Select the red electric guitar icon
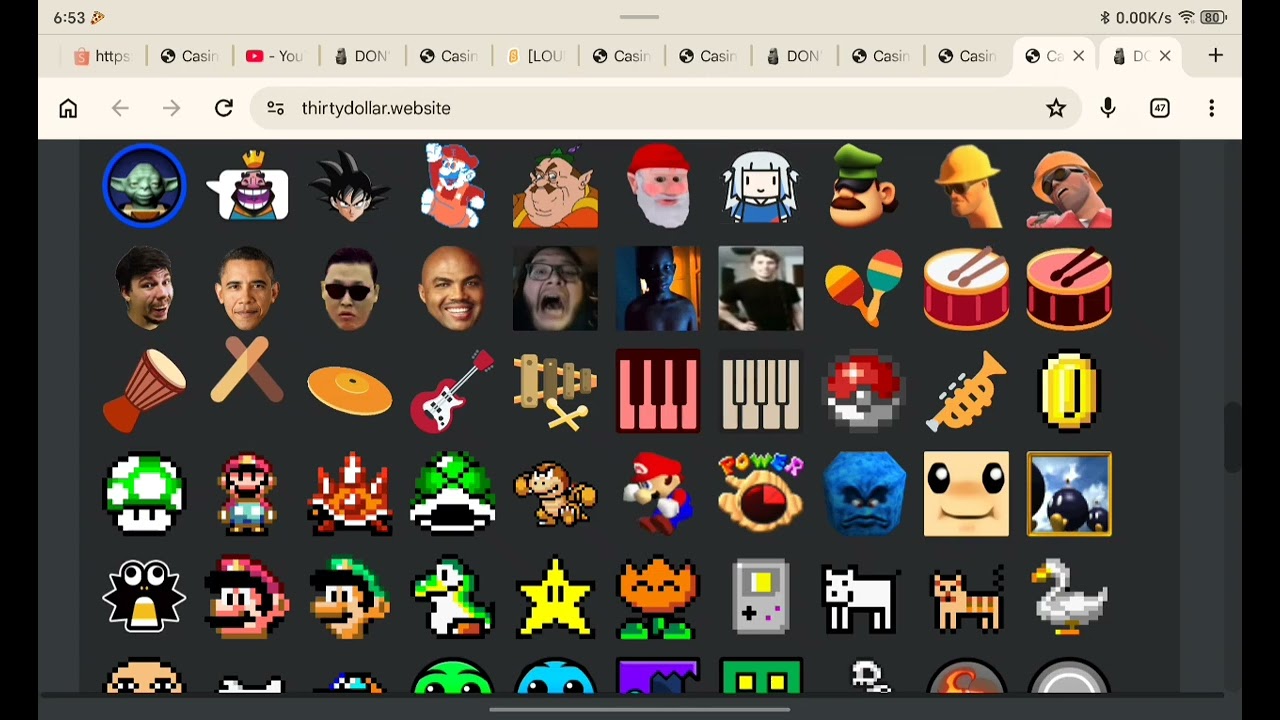The height and width of the screenshot is (720, 1280). 453,391
